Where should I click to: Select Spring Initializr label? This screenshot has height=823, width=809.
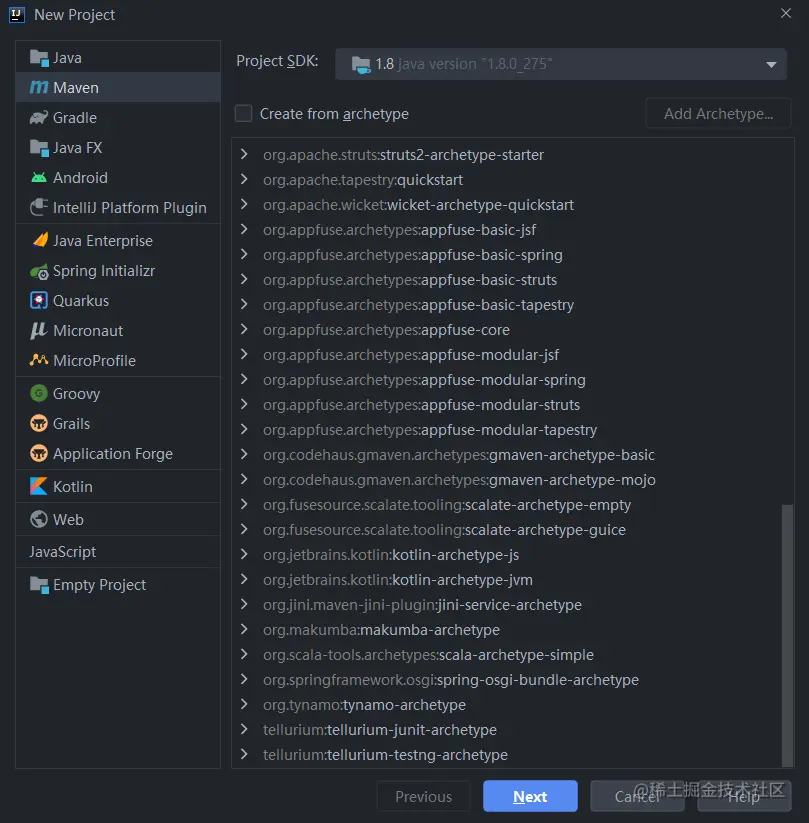click(x=104, y=271)
